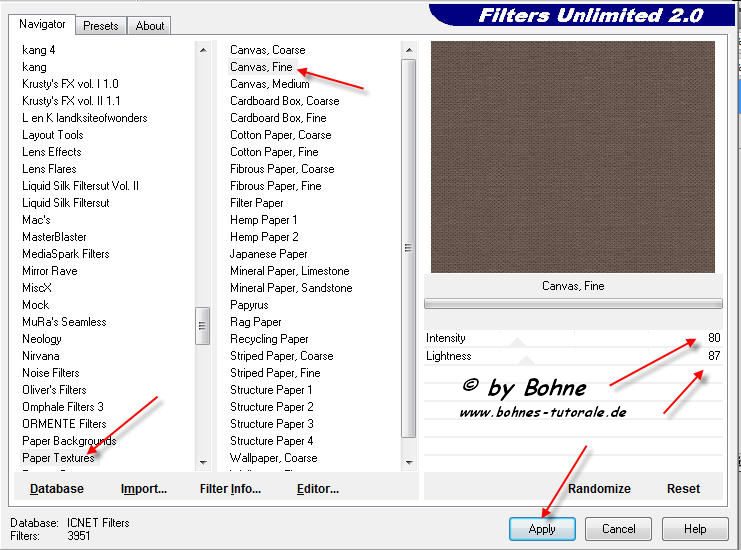
Task: Adjust the Intensity slider row
Action: (x=572, y=338)
